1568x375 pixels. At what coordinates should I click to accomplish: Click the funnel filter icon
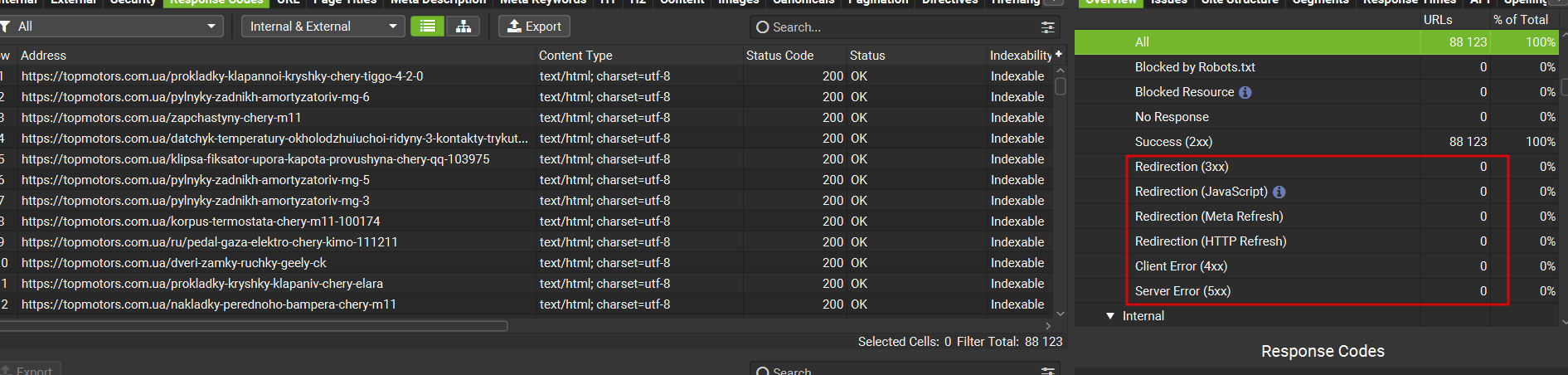click(5, 27)
